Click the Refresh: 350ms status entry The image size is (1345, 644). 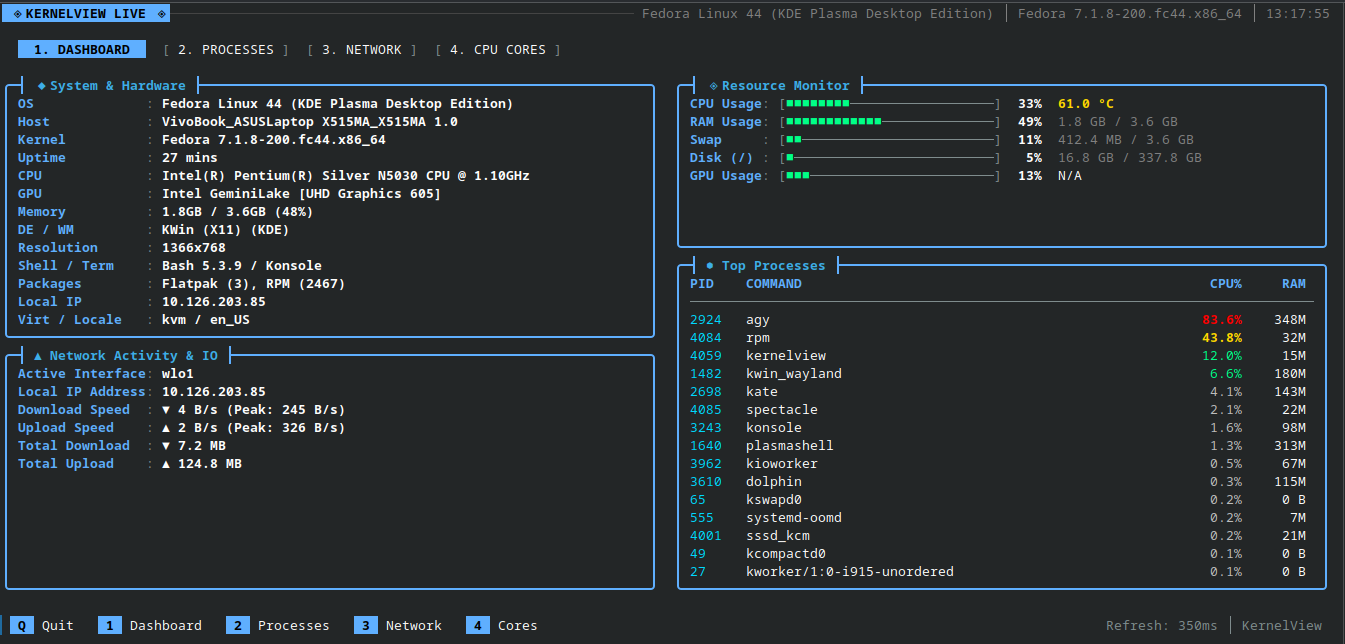coord(1162,625)
